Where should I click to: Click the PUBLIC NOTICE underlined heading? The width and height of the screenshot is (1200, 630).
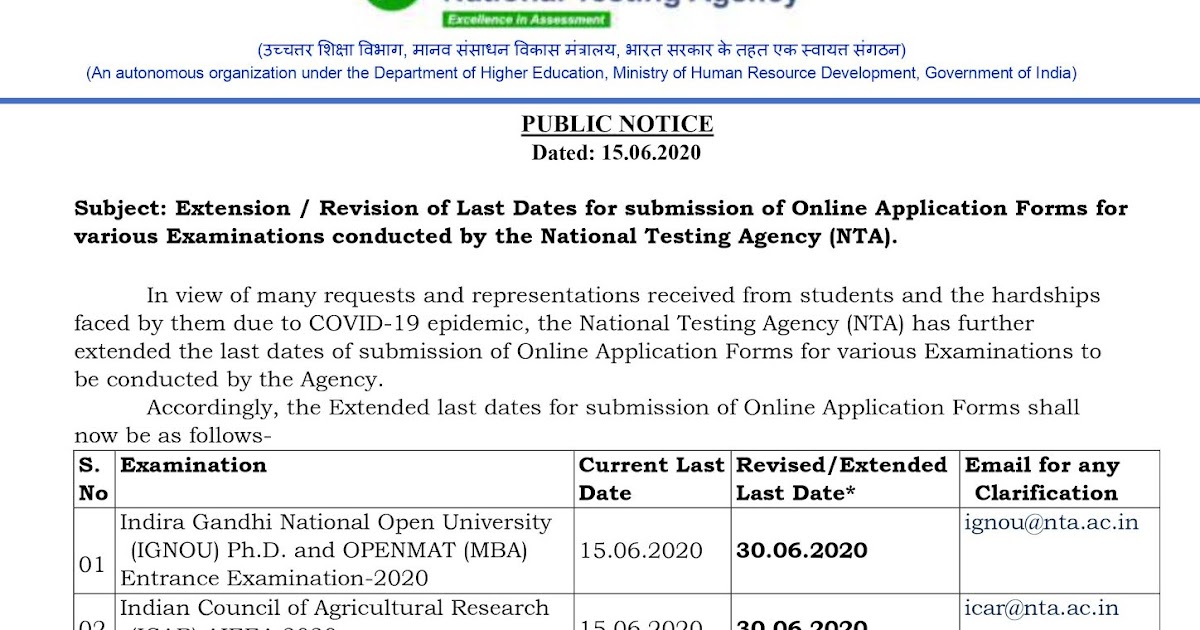[617, 124]
